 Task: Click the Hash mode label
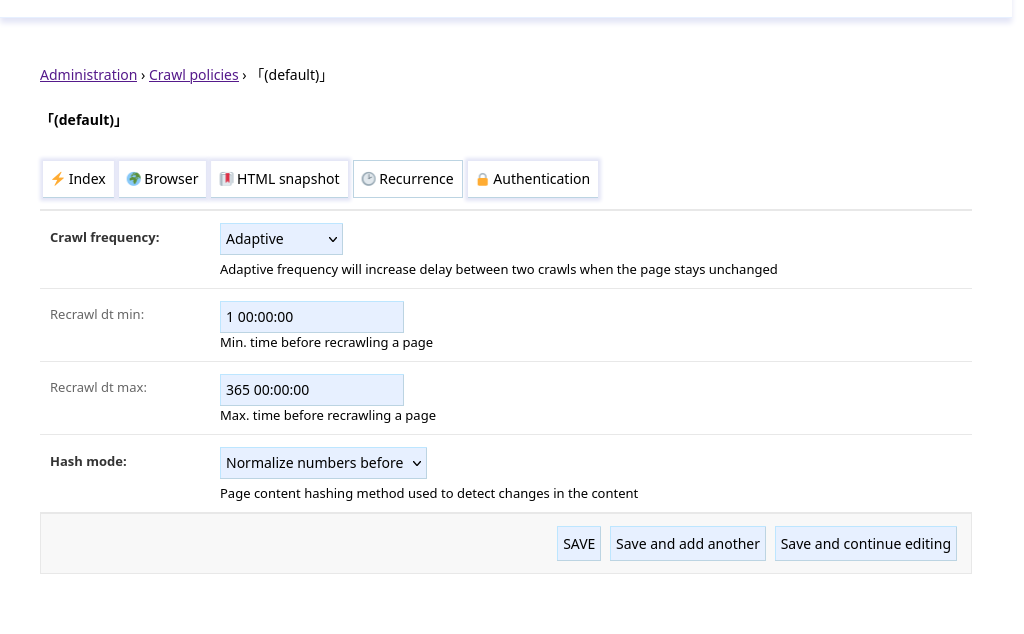88,462
